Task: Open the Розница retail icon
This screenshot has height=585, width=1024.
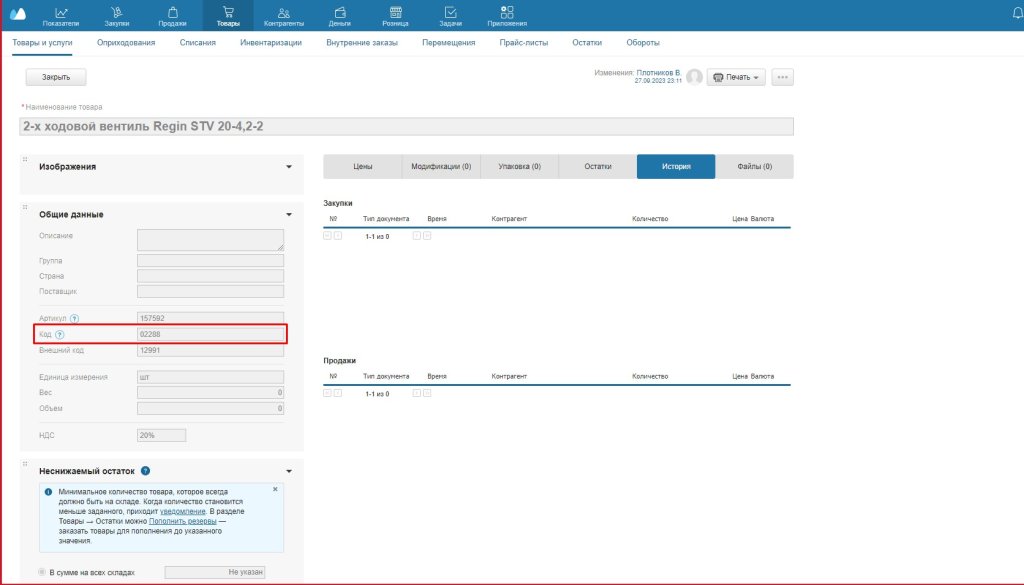Action: pos(395,14)
